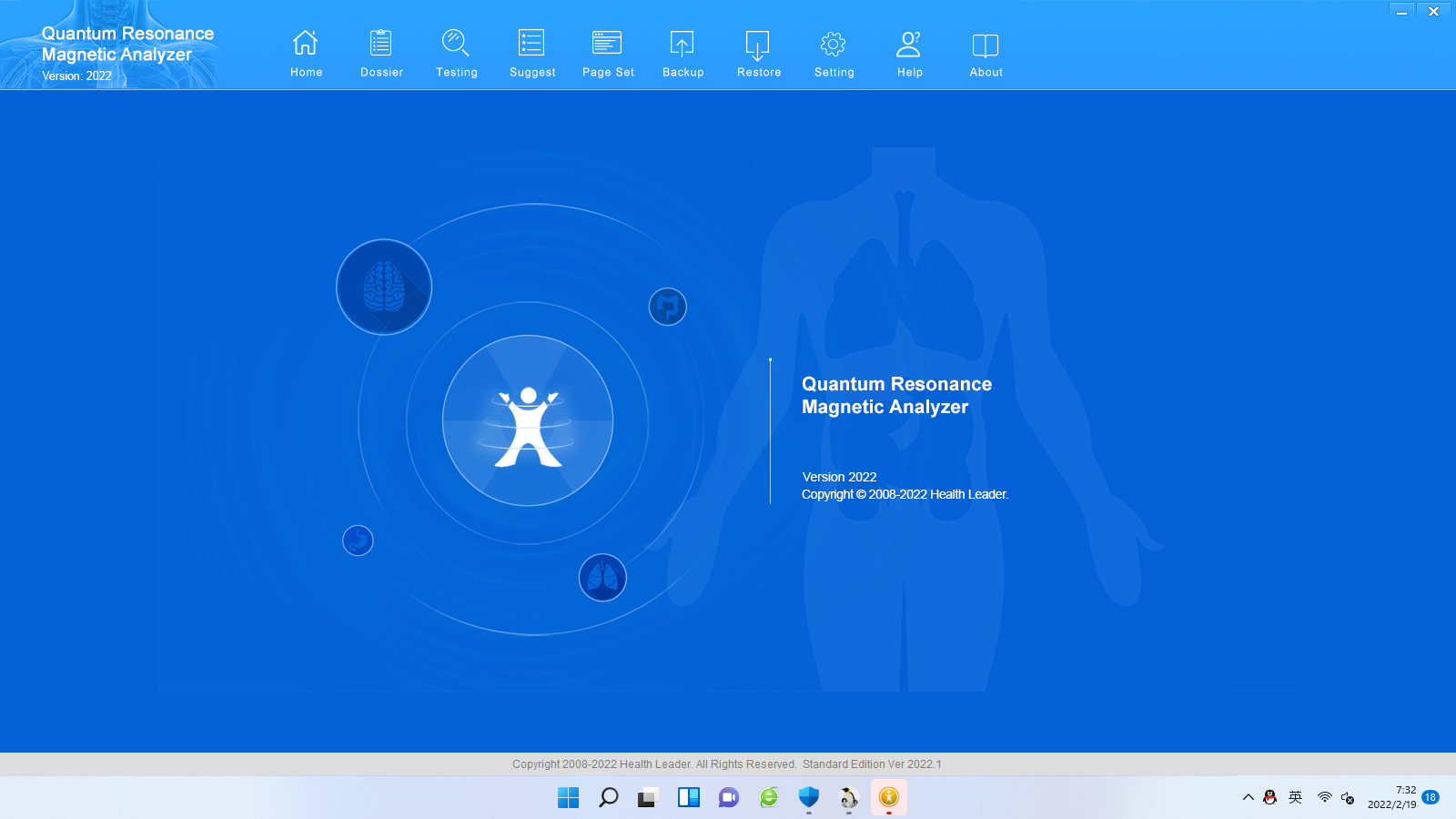Screen dimensions: 1456x819
Task: Open the About book icon
Action: 986,45
